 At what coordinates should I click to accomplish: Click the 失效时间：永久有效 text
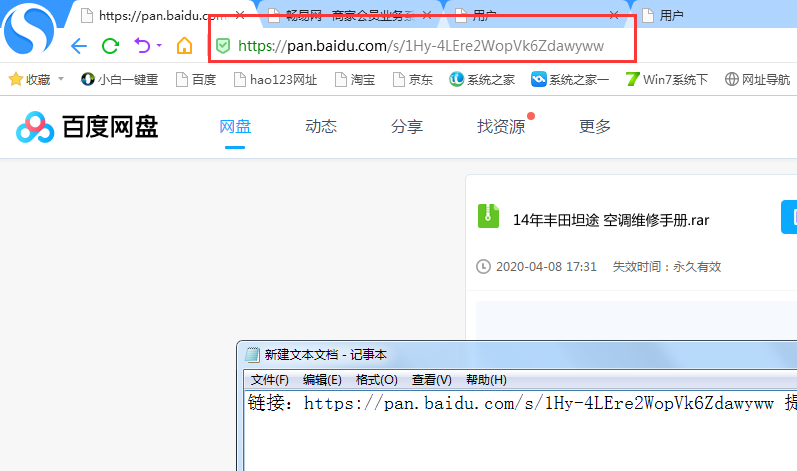[667, 267]
